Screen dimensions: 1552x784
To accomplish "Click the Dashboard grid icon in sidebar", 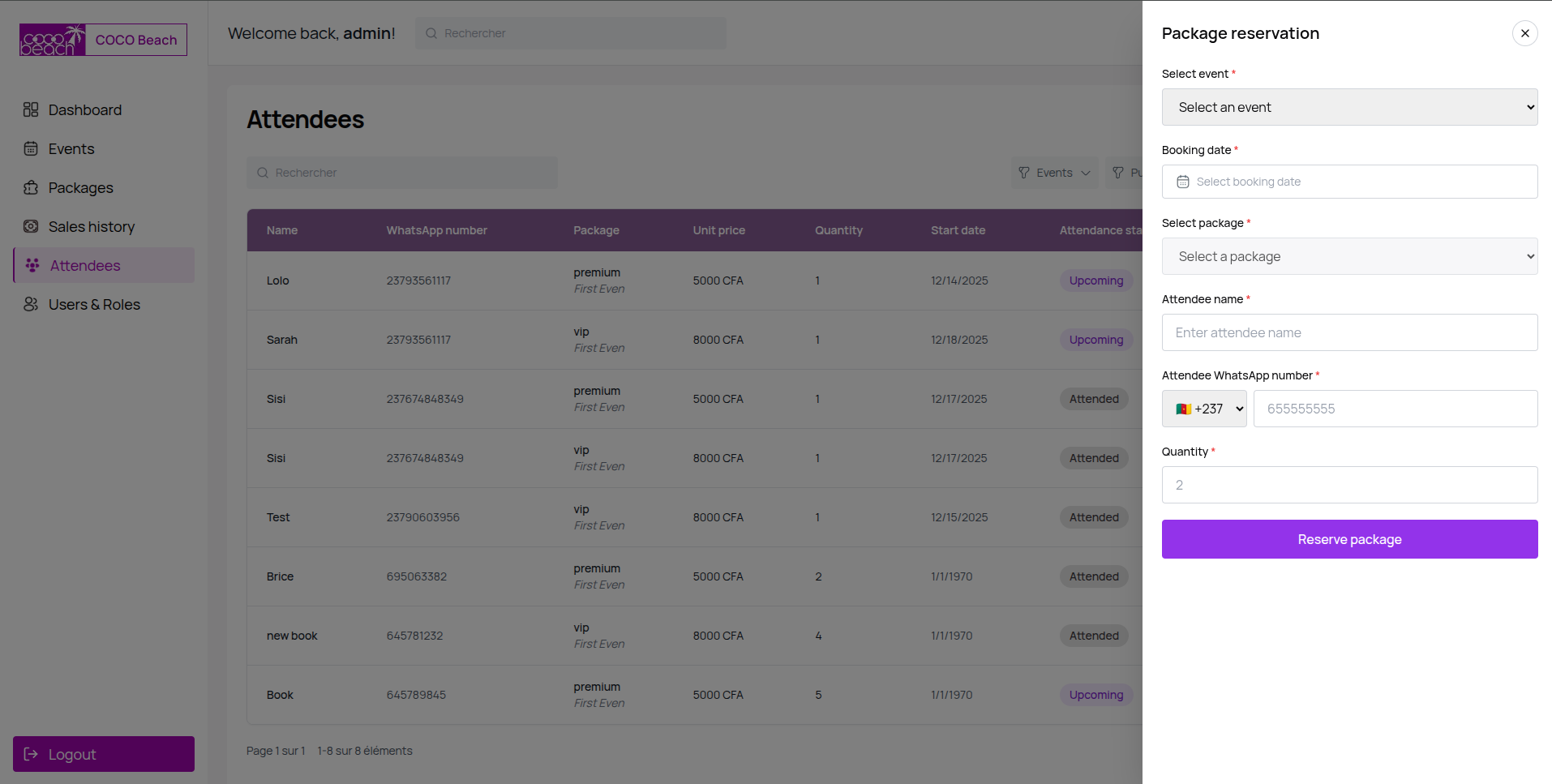I will click(x=31, y=109).
